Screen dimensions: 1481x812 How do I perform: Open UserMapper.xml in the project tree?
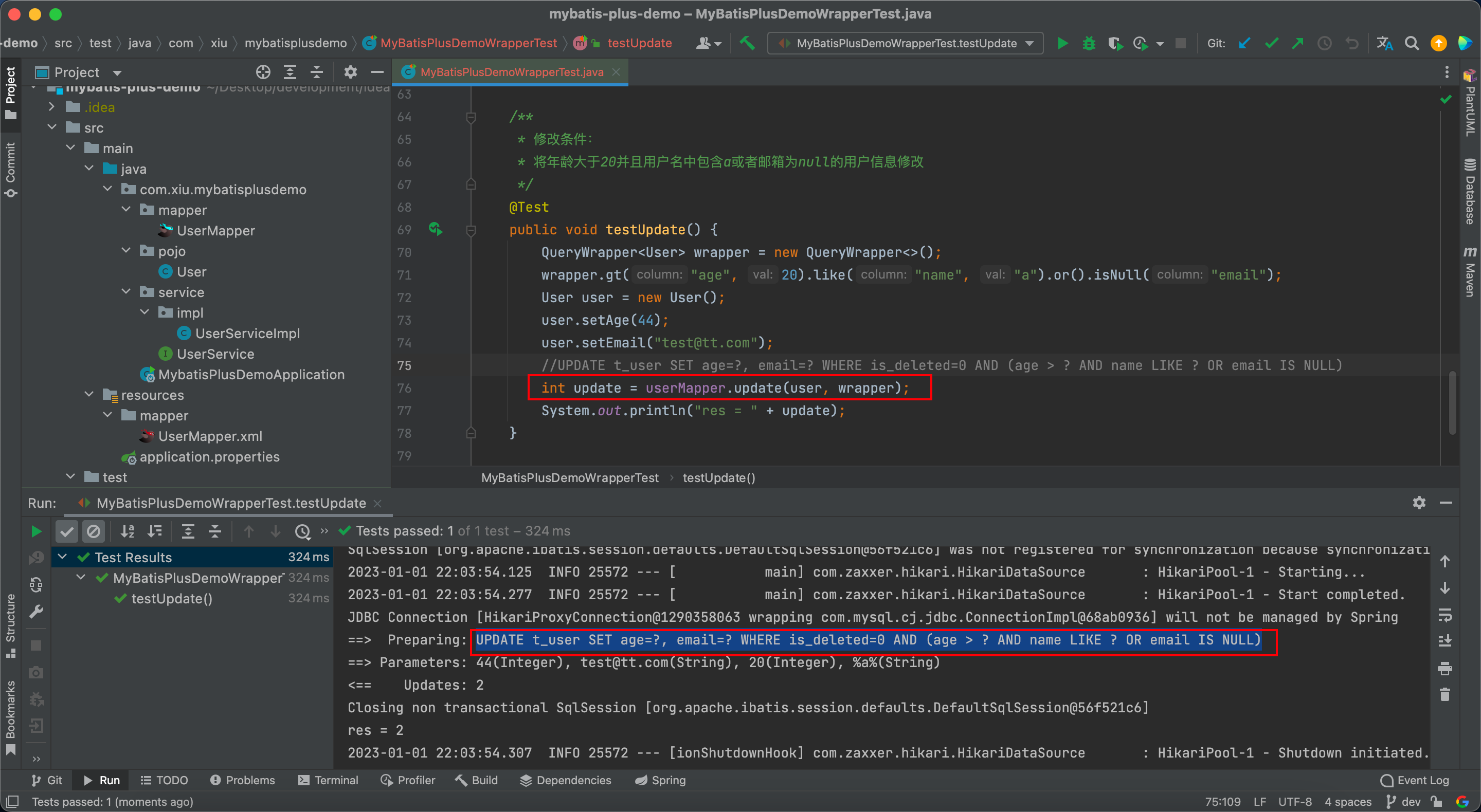210,436
